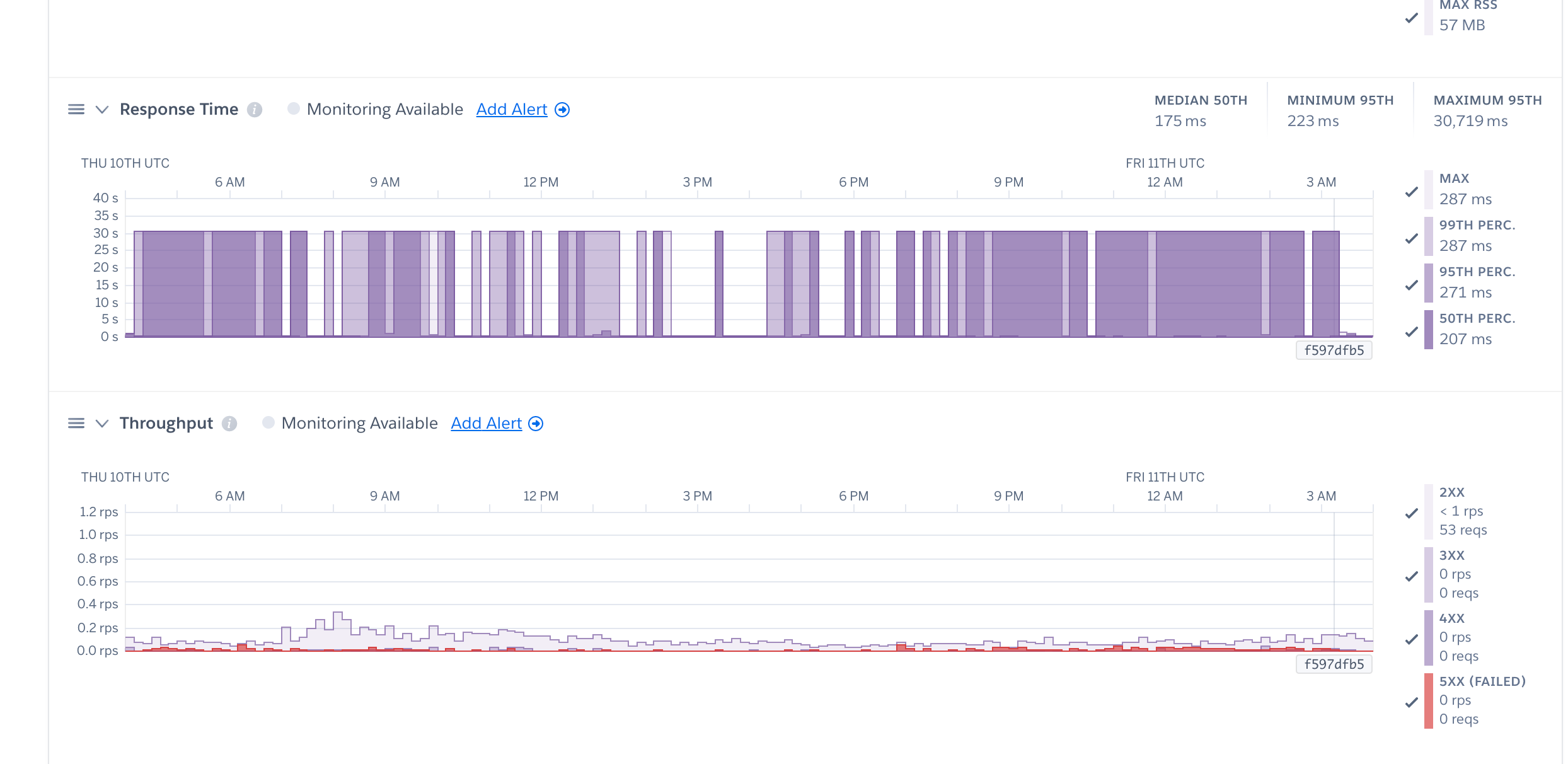This screenshot has width=1568, height=764.
Task: Click Throughput monitoring status dot
Action: tap(268, 422)
